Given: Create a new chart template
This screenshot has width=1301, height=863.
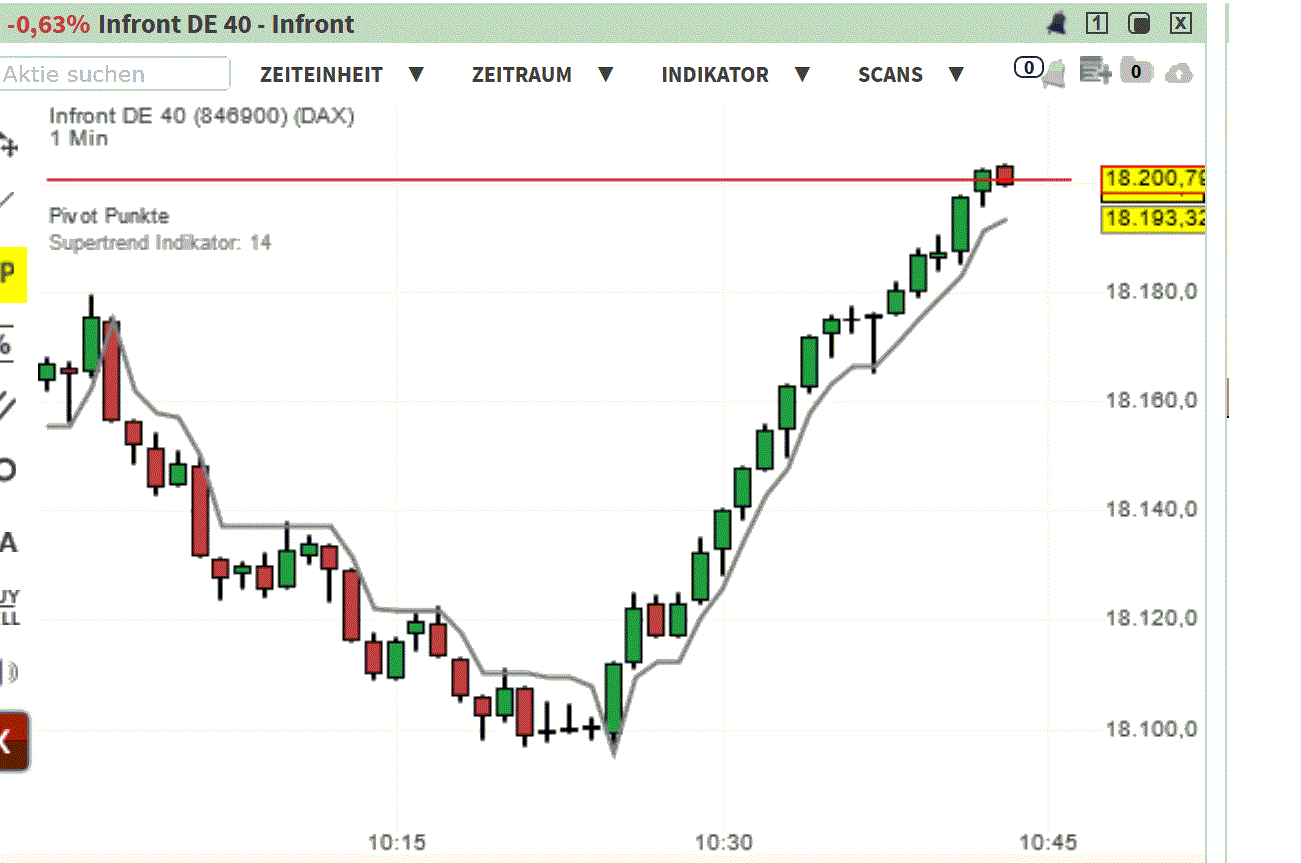Looking at the screenshot, I should (1094, 73).
